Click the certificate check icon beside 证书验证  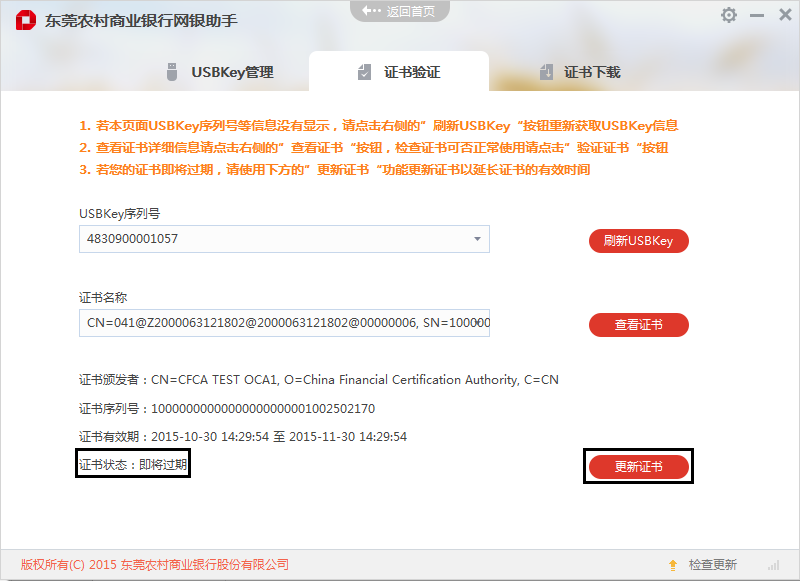coord(365,72)
